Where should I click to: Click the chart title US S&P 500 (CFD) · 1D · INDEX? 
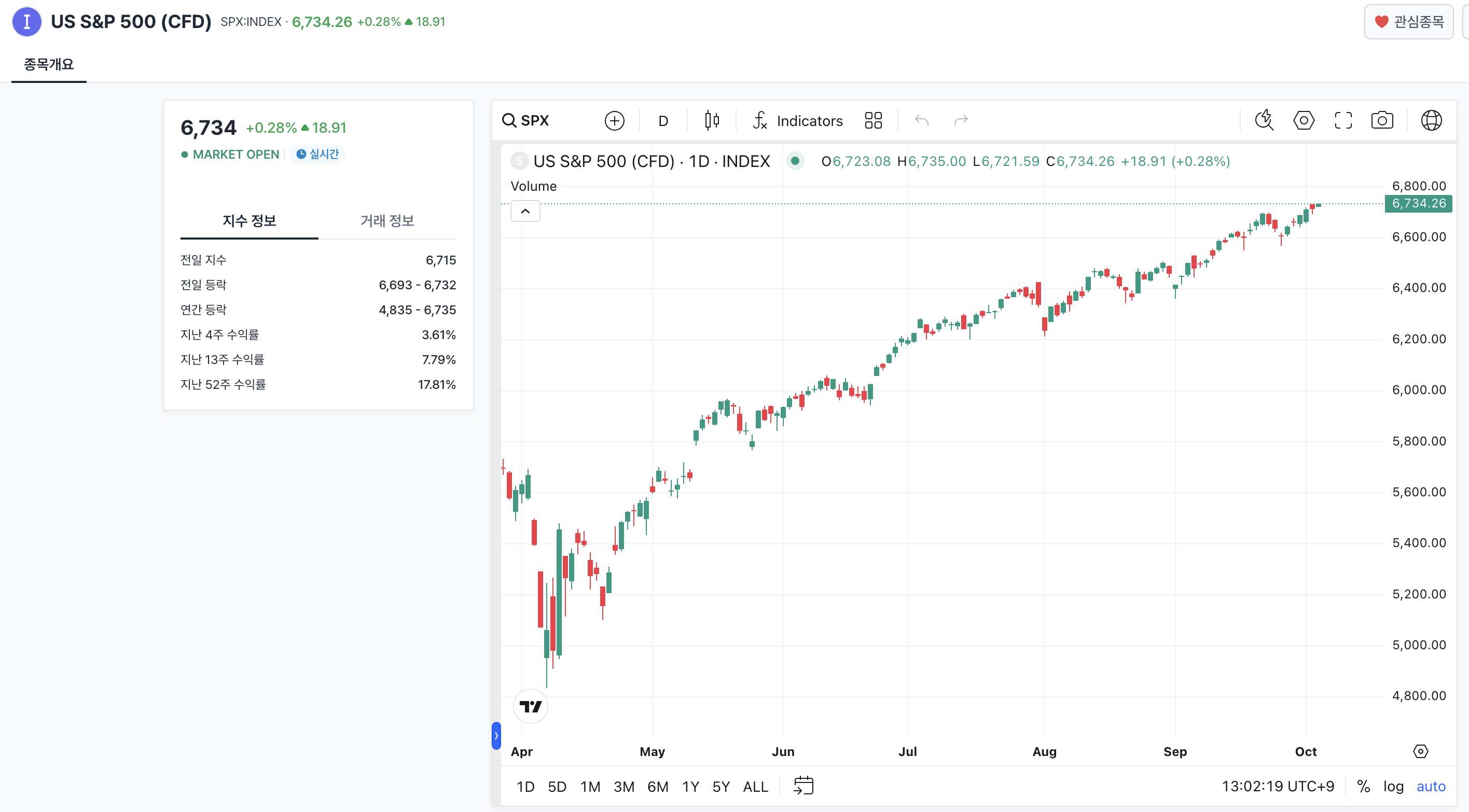(x=651, y=161)
